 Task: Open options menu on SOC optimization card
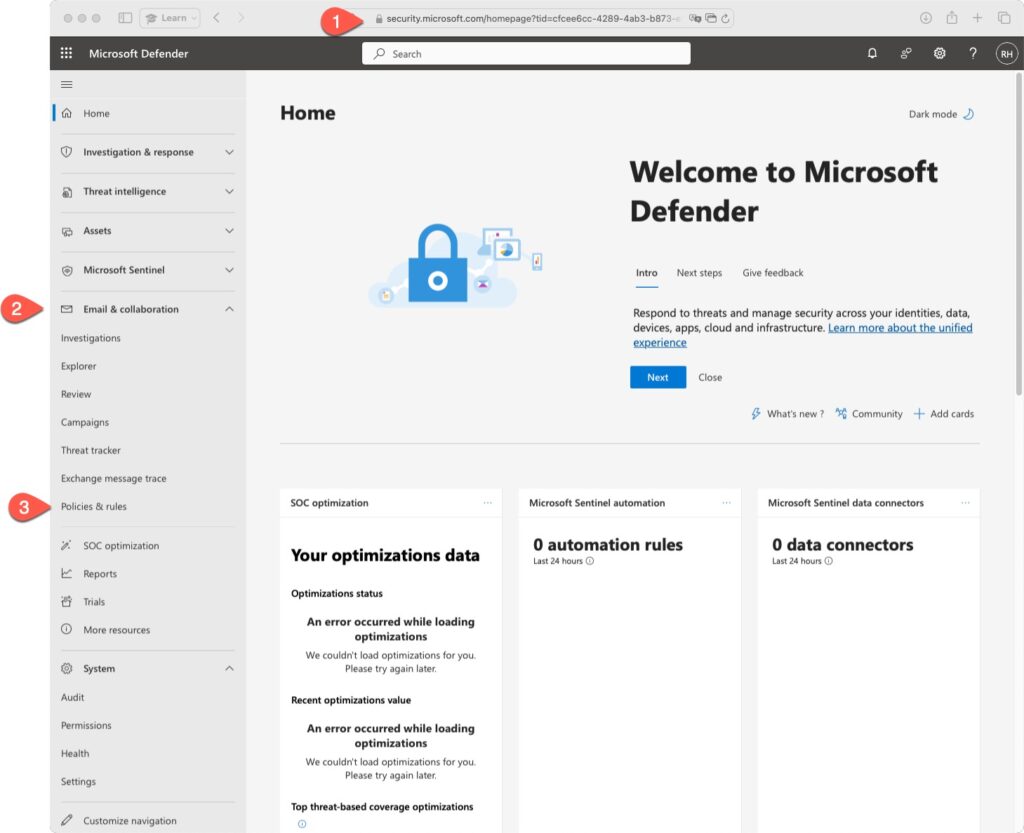coord(487,503)
